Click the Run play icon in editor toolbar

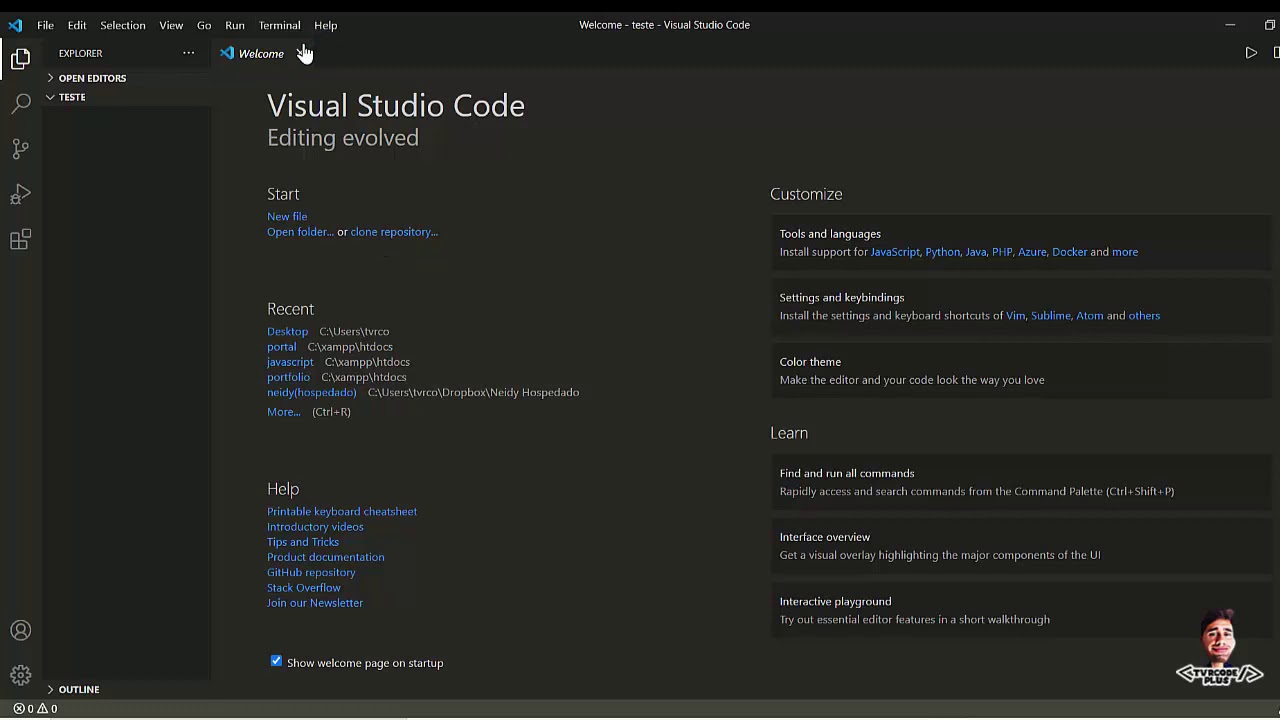pos(1251,53)
